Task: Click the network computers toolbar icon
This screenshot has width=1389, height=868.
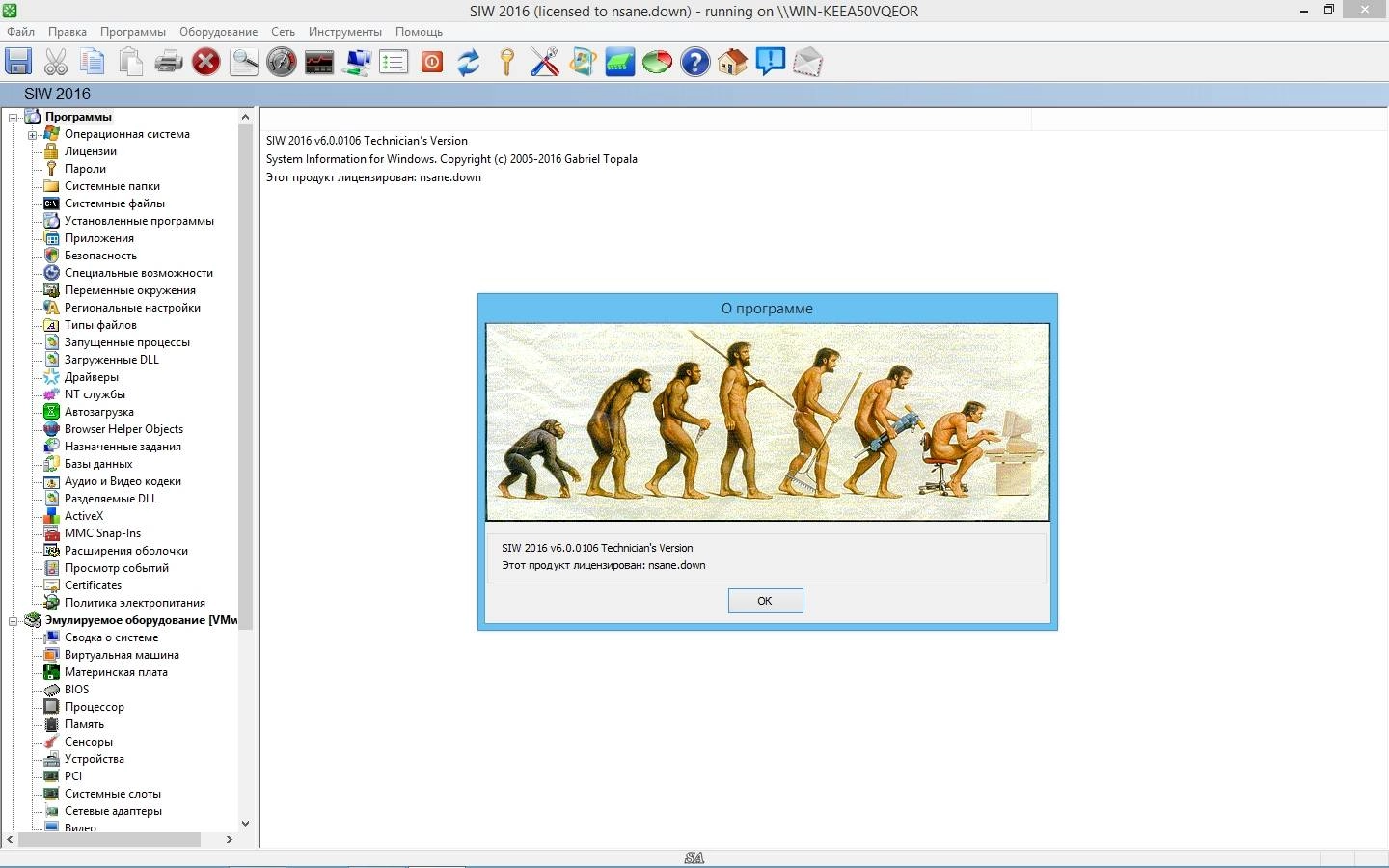Action: point(357,63)
